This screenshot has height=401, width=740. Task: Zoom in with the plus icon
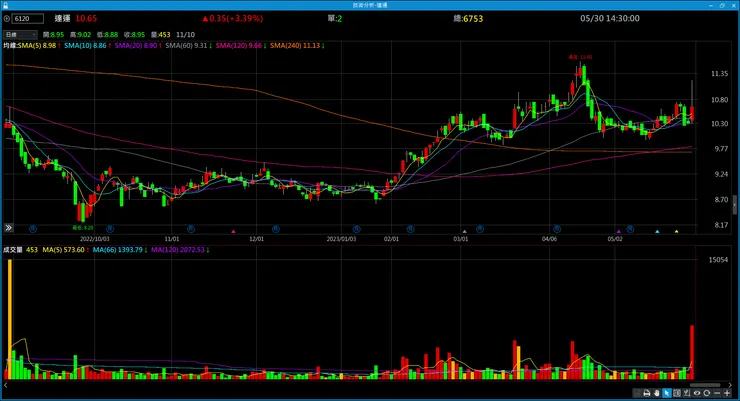(727, 393)
